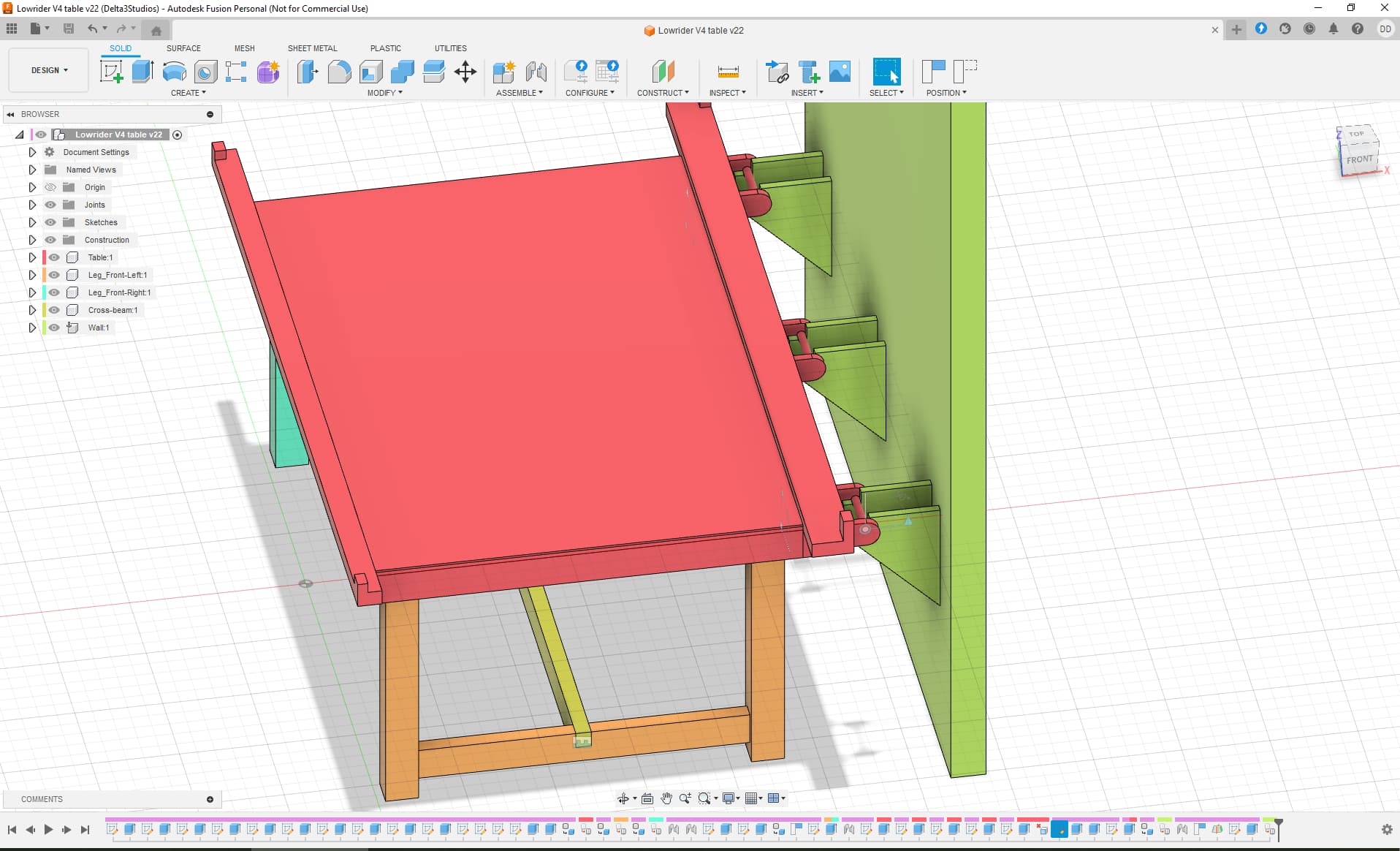Click the Insert Canvas image icon

pos(840,72)
